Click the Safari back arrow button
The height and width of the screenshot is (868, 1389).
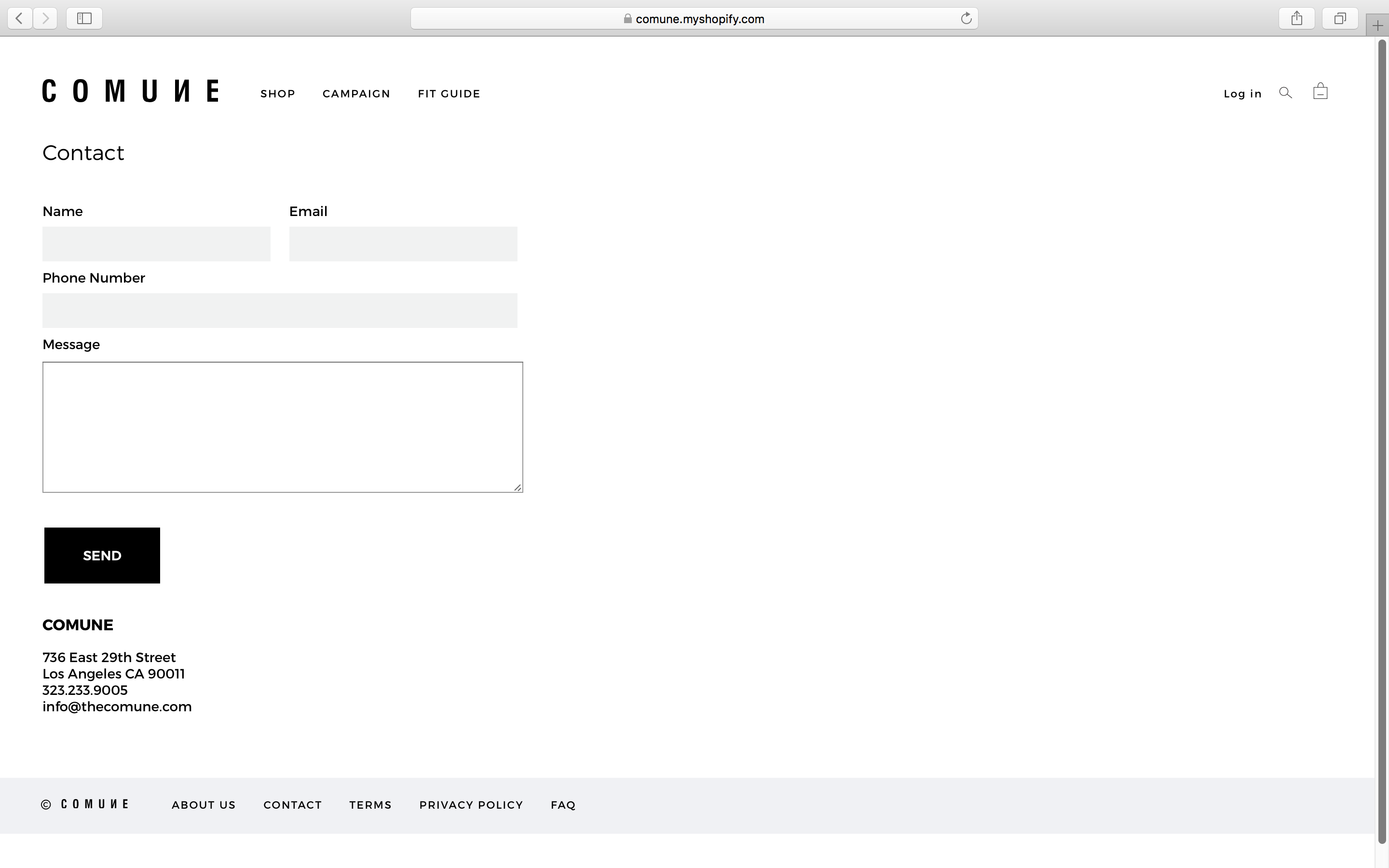19,18
